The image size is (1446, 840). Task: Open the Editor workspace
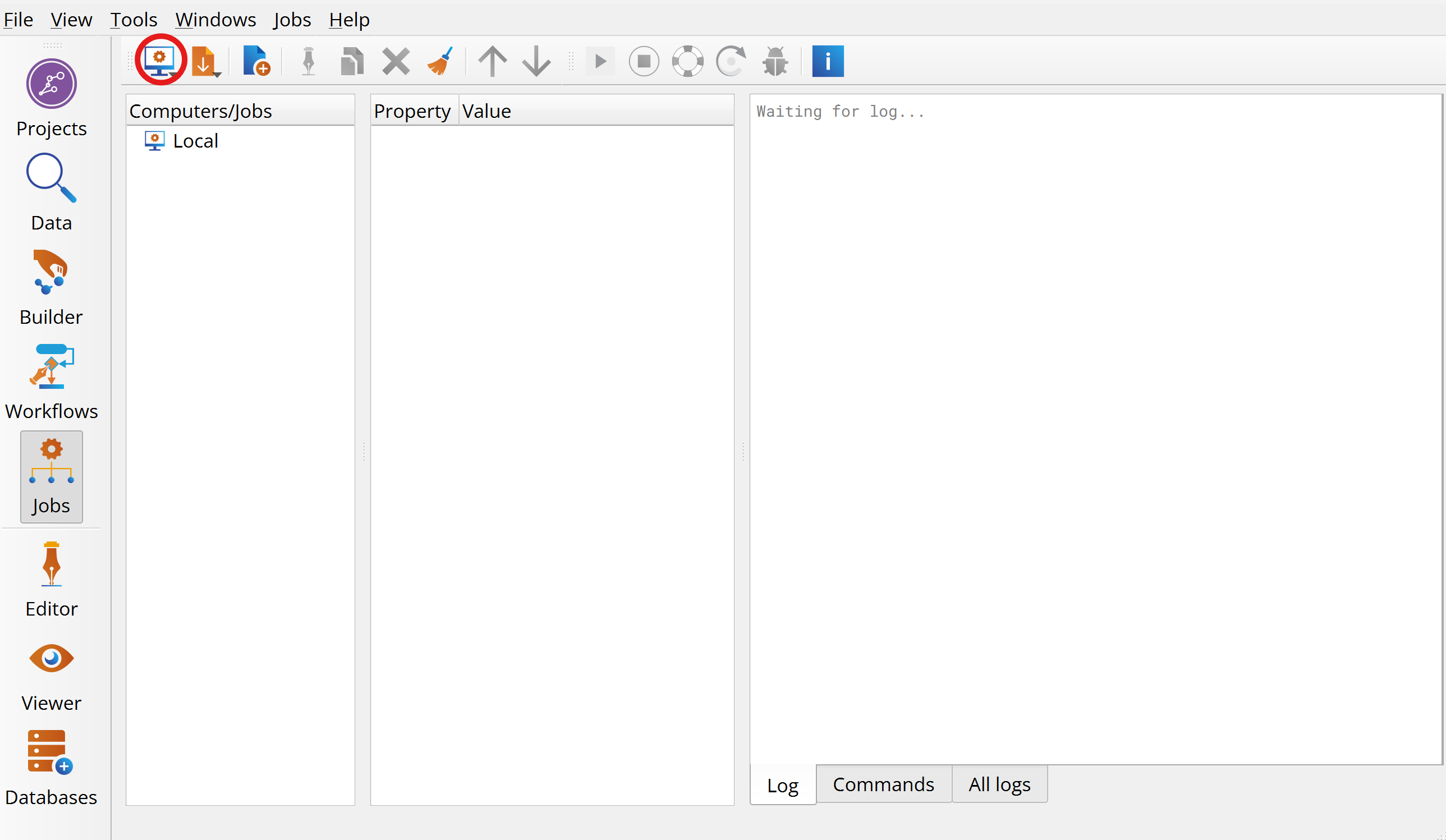click(51, 579)
